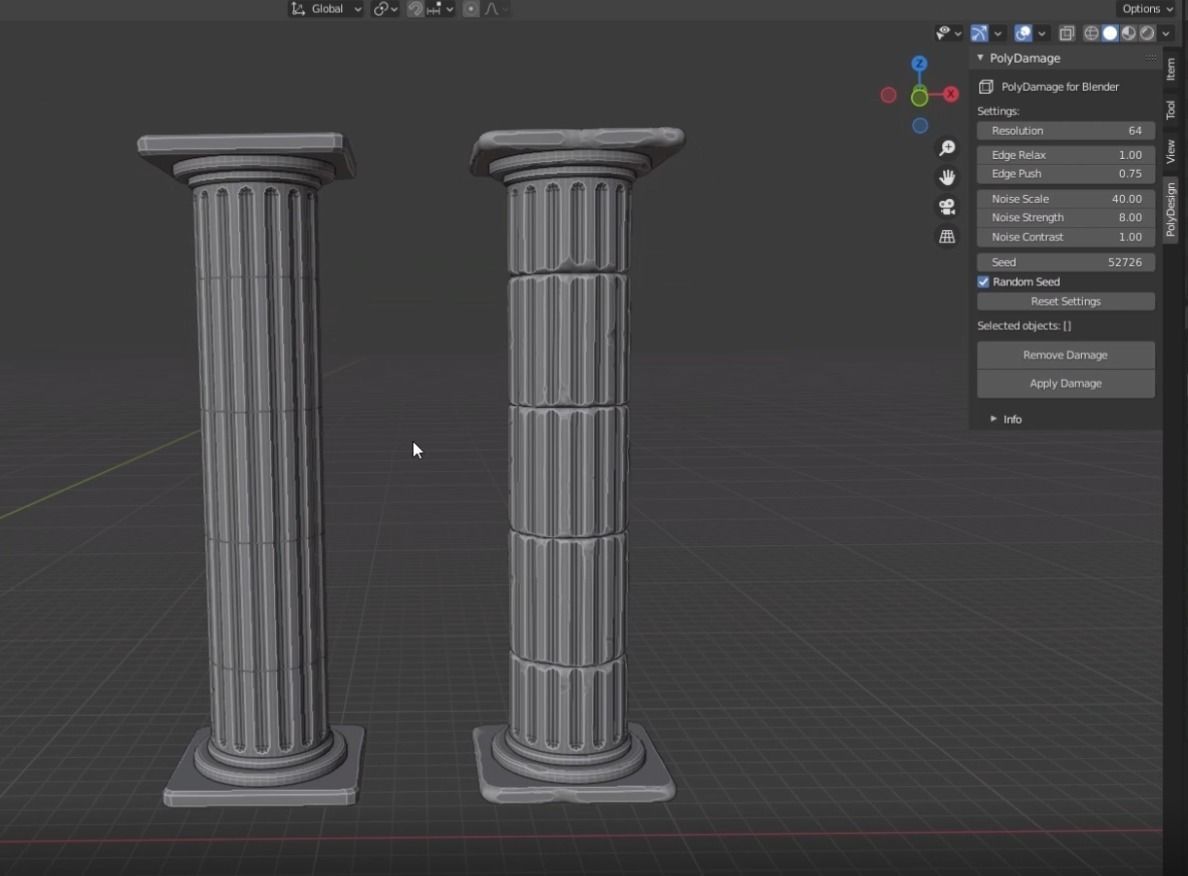1188x876 pixels.
Task: Click the hand pan icon in the viewport
Action: click(947, 177)
